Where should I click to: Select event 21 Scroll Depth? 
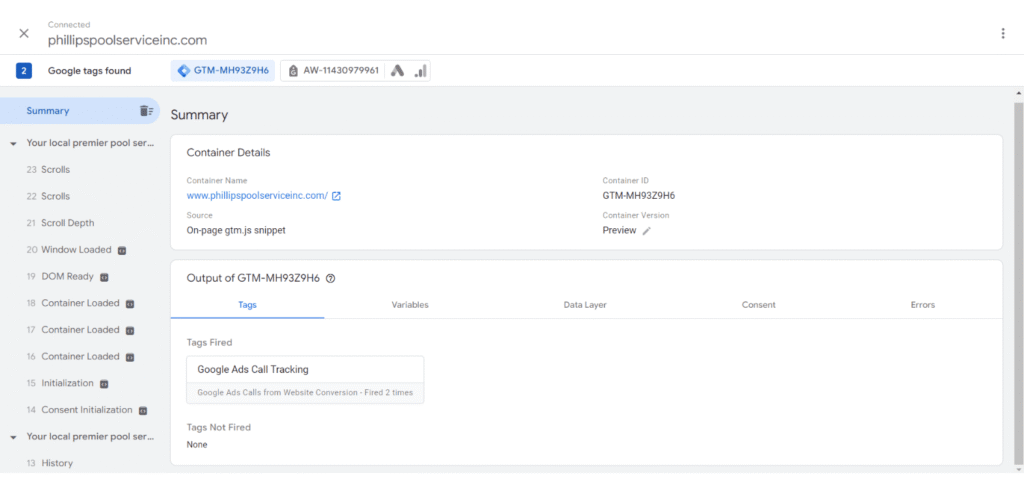(x=60, y=223)
